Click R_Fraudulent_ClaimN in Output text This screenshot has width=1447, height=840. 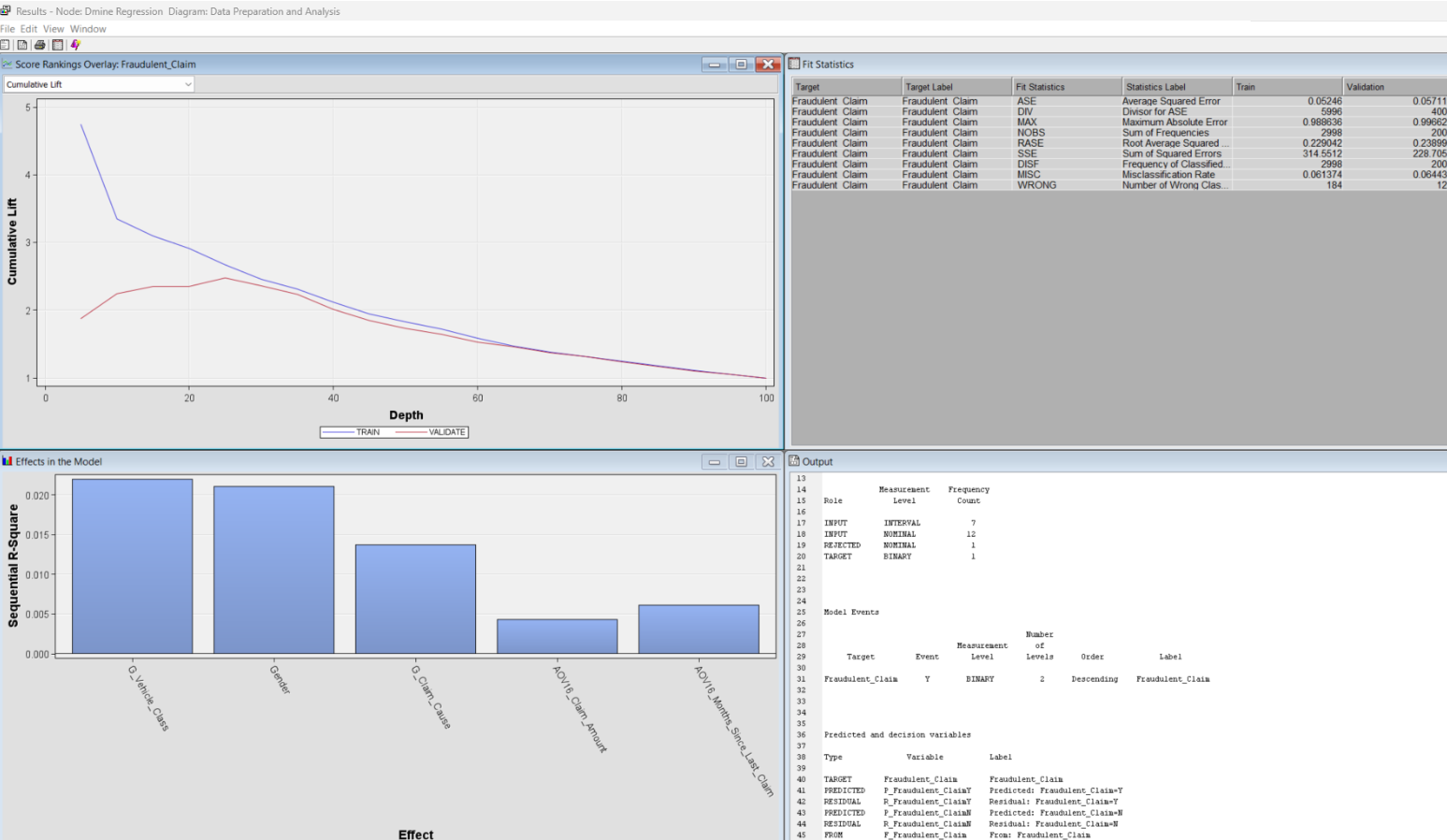tap(927, 824)
